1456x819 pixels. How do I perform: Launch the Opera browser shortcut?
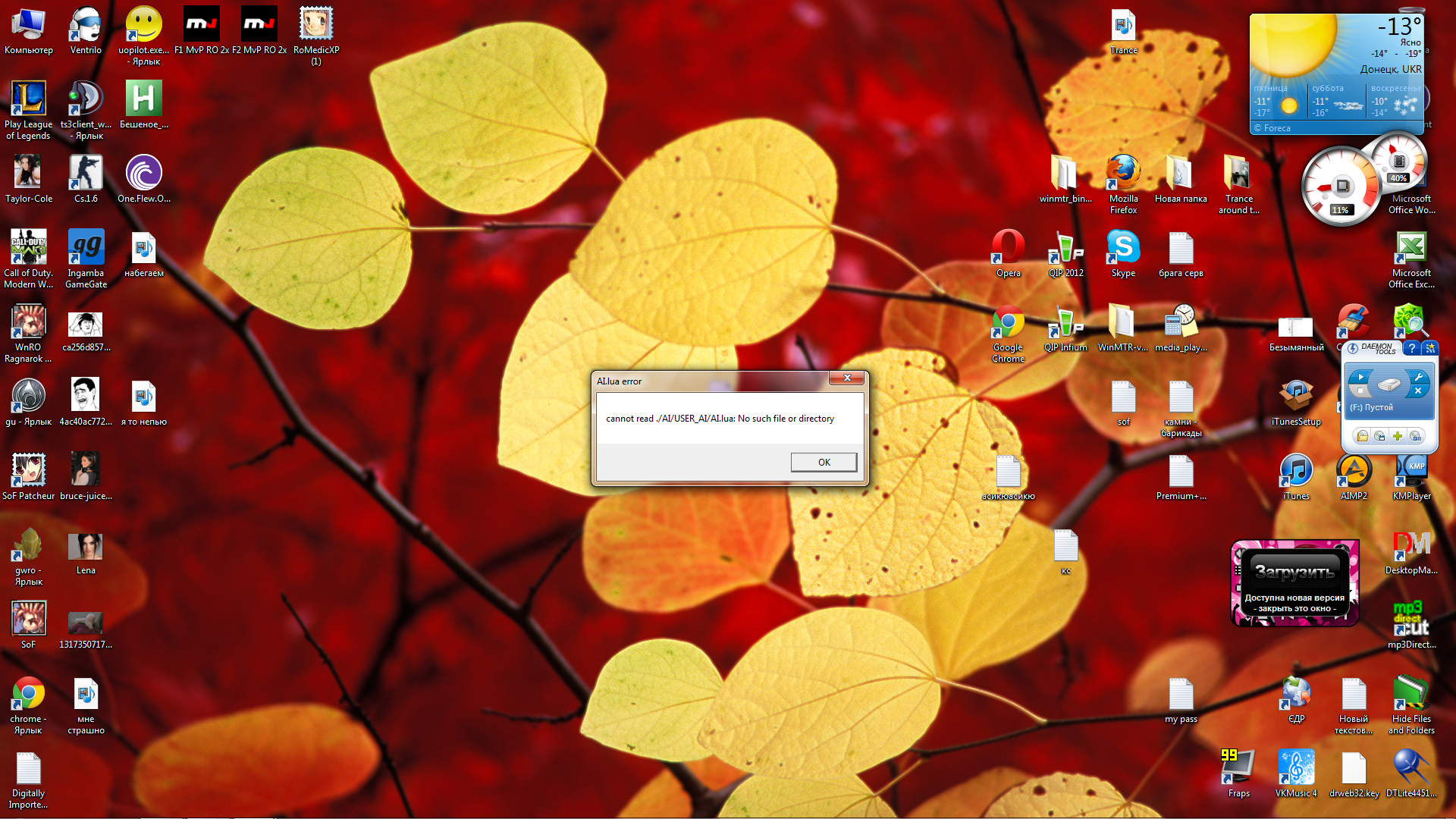tap(1008, 253)
